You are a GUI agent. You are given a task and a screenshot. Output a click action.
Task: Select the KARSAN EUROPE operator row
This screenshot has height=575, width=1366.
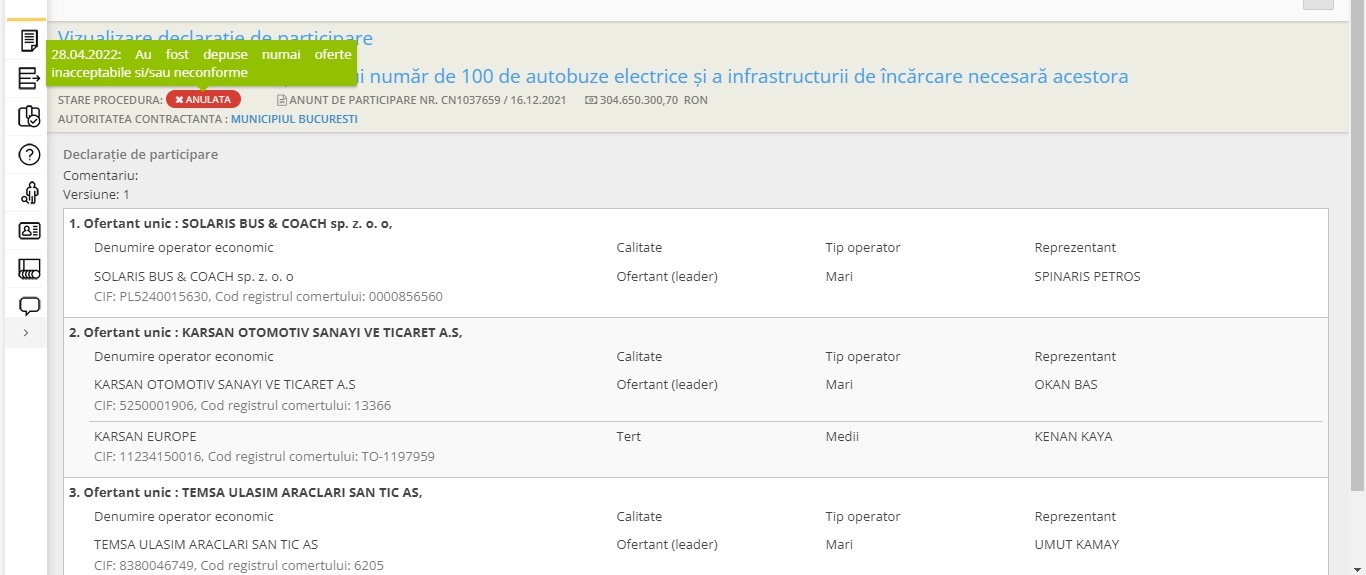point(706,446)
